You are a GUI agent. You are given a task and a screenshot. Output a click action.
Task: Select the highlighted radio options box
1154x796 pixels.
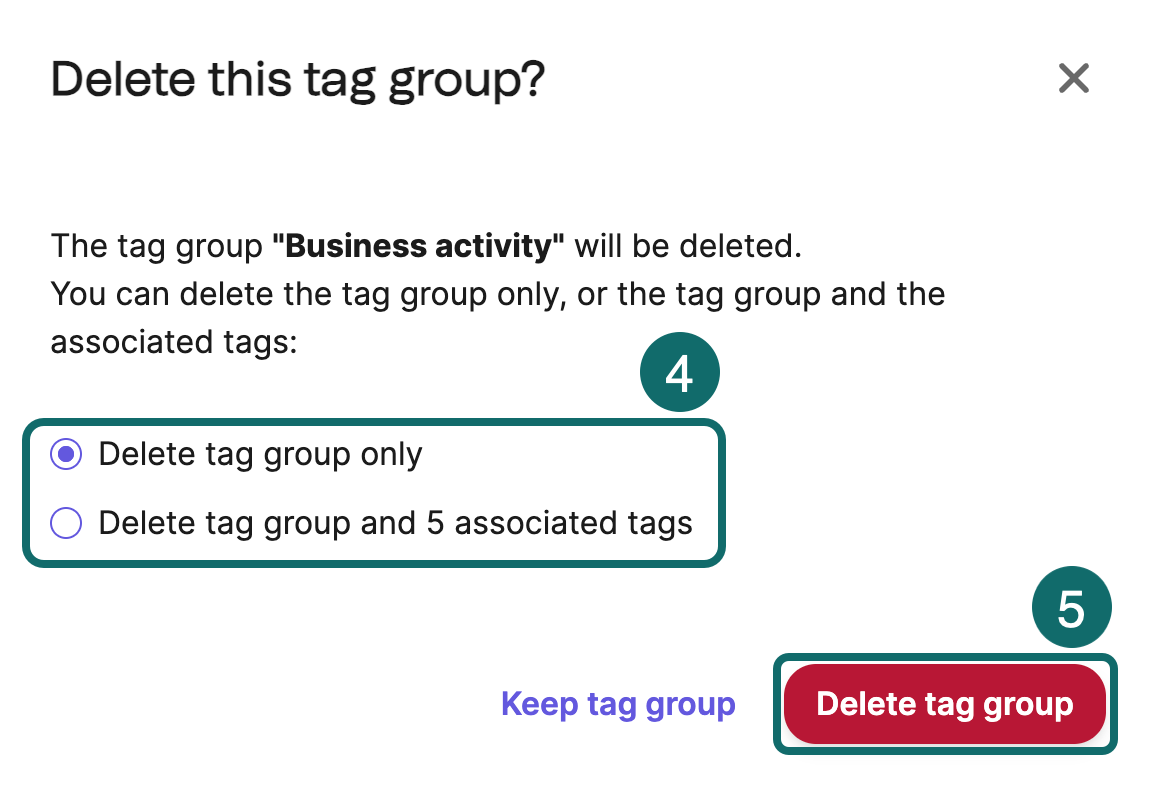(x=373, y=490)
